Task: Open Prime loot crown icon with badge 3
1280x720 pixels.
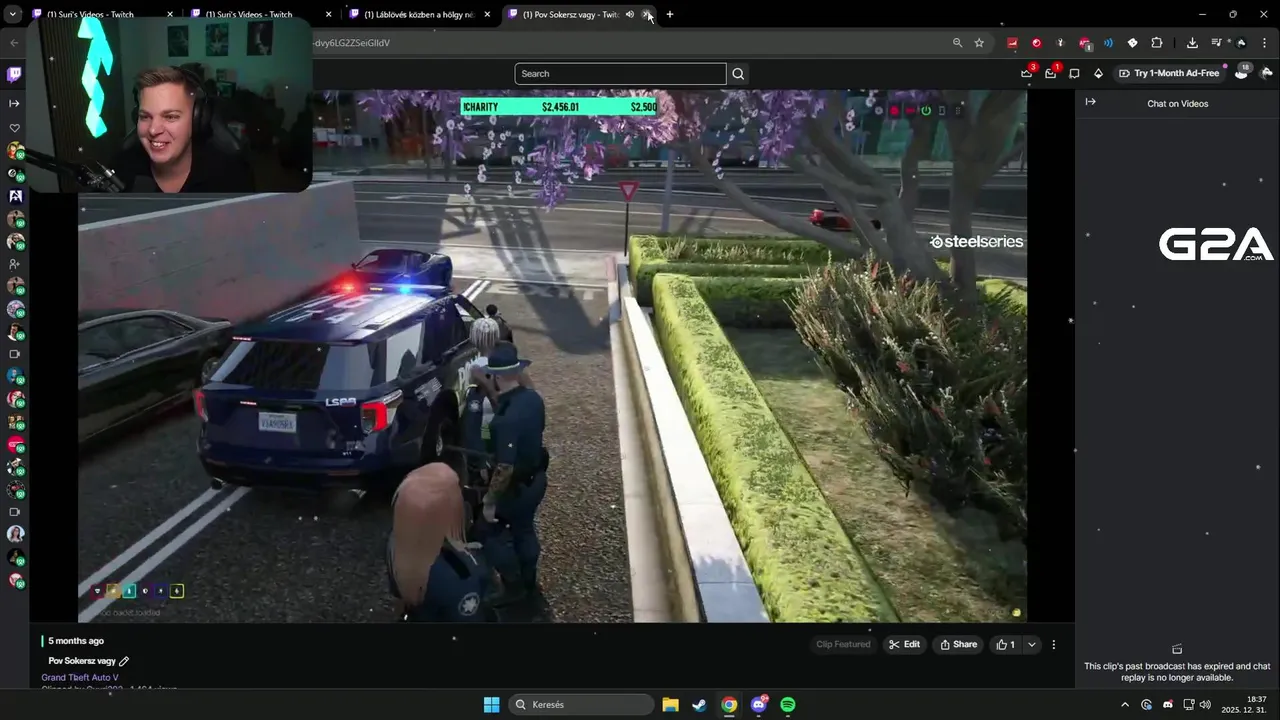Action: (1026, 73)
